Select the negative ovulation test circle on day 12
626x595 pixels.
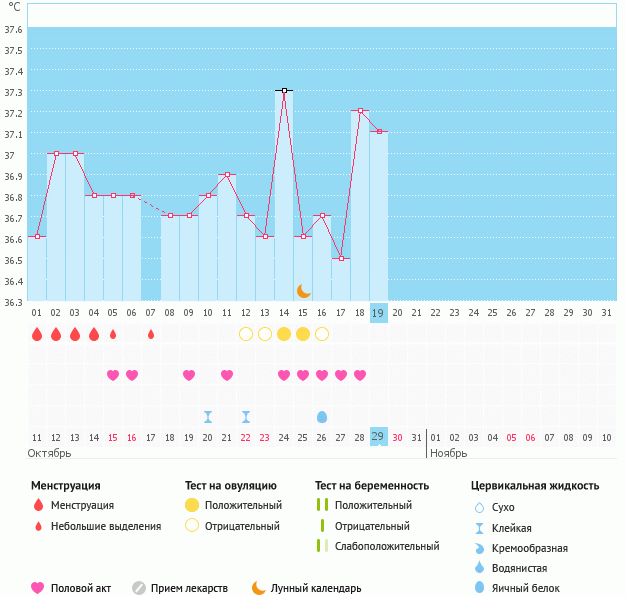pyautogui.click(x=246, y=334)
